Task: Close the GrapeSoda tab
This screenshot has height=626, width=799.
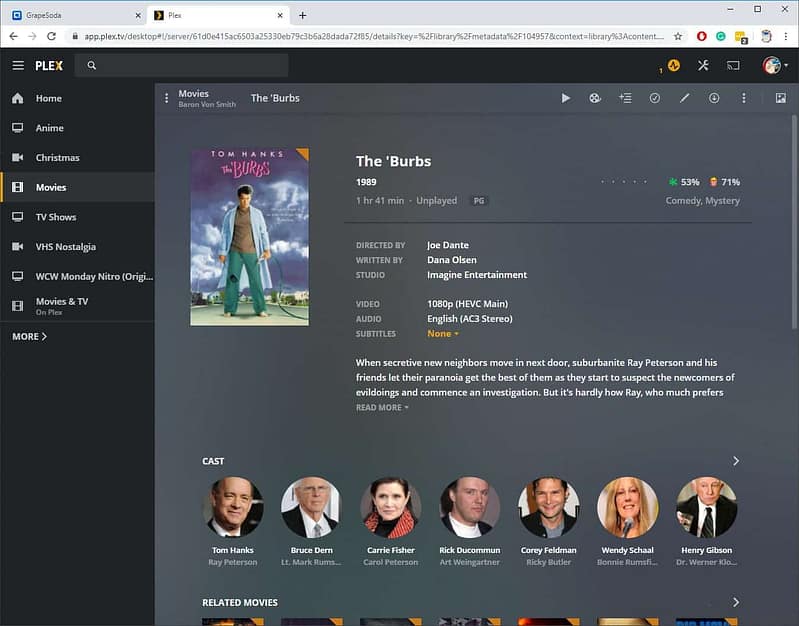Action: click(x=138, y=15)
